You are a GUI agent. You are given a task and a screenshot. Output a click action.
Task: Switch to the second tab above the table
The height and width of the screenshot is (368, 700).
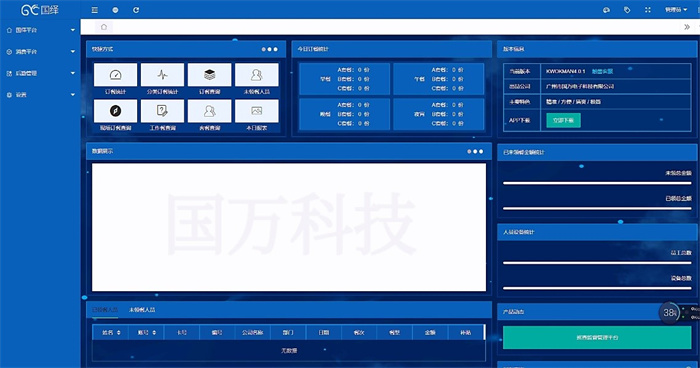[x=142, y=309]
